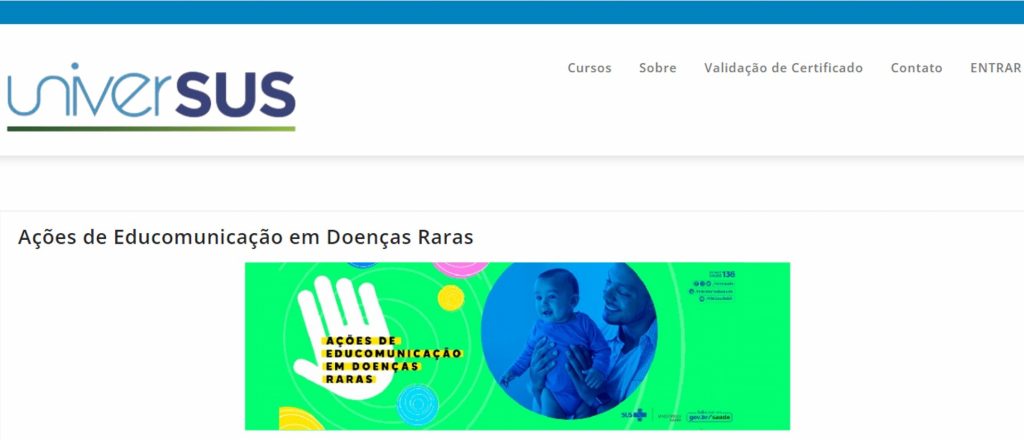Screen dimensions: 1024x440
Task: Click the blue top header bar
Action: [512, 12]
